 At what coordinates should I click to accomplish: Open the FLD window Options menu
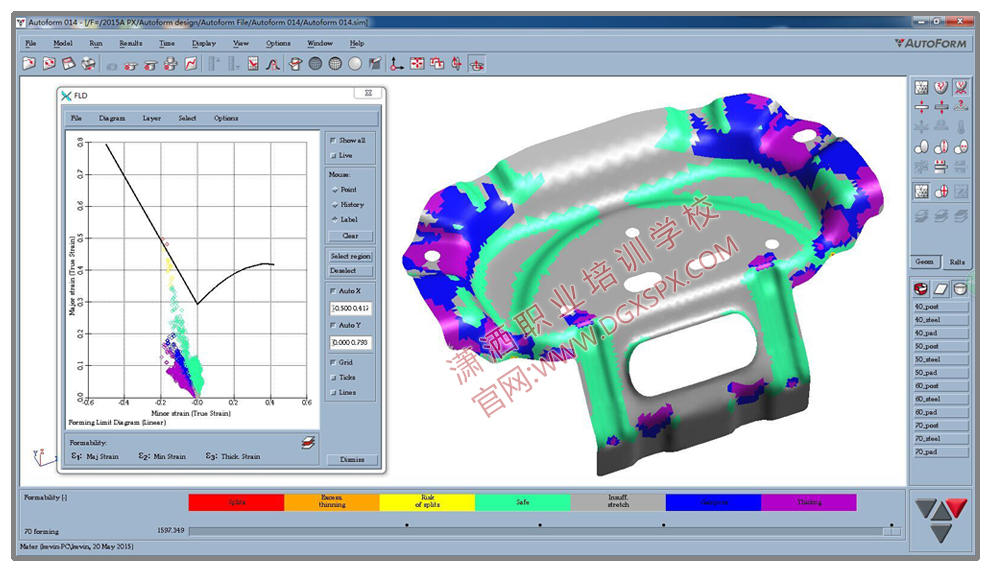pyautogui.click(x=226, y=118)
